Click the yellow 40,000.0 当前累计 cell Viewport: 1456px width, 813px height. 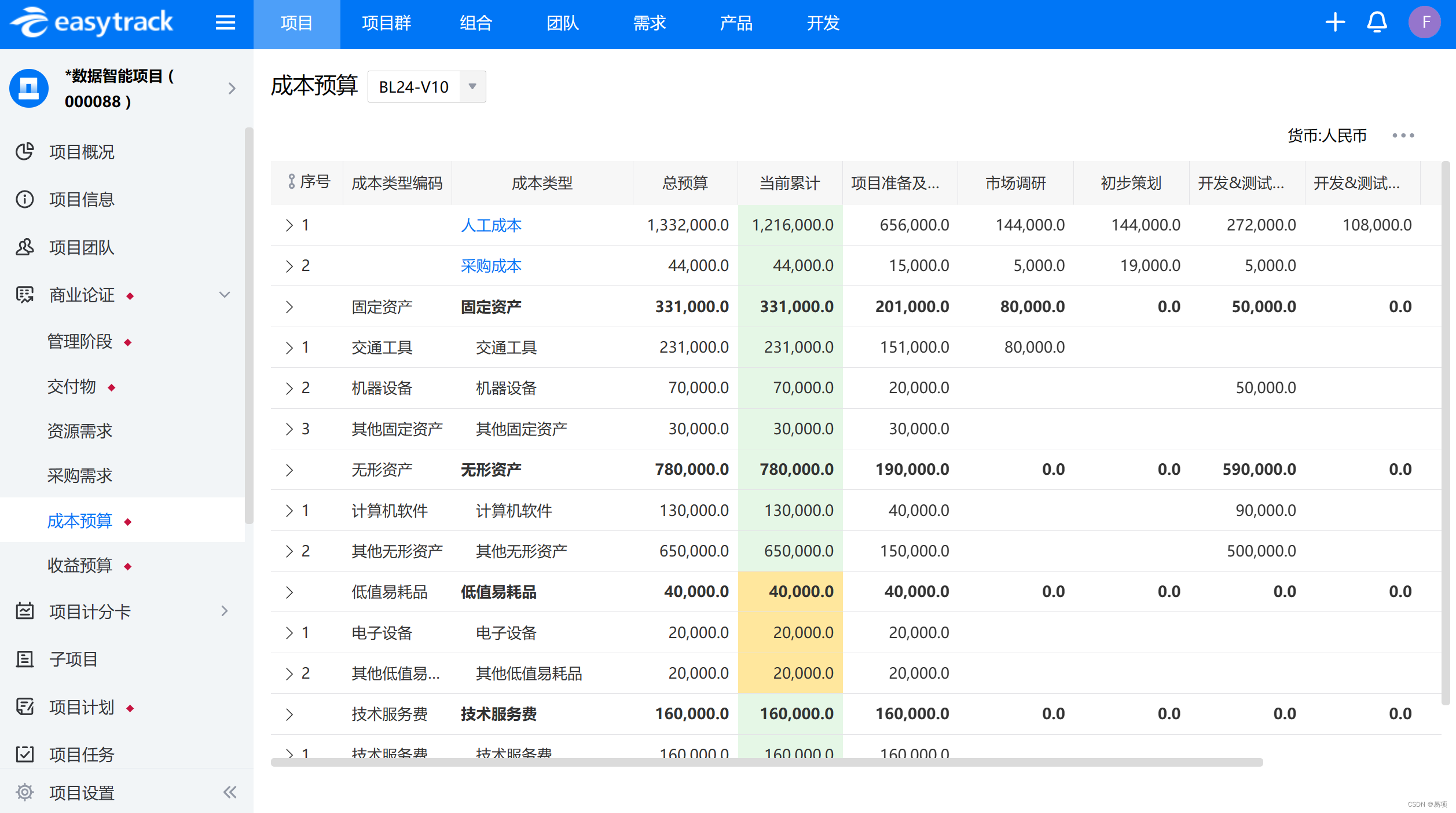coord(790,592)
